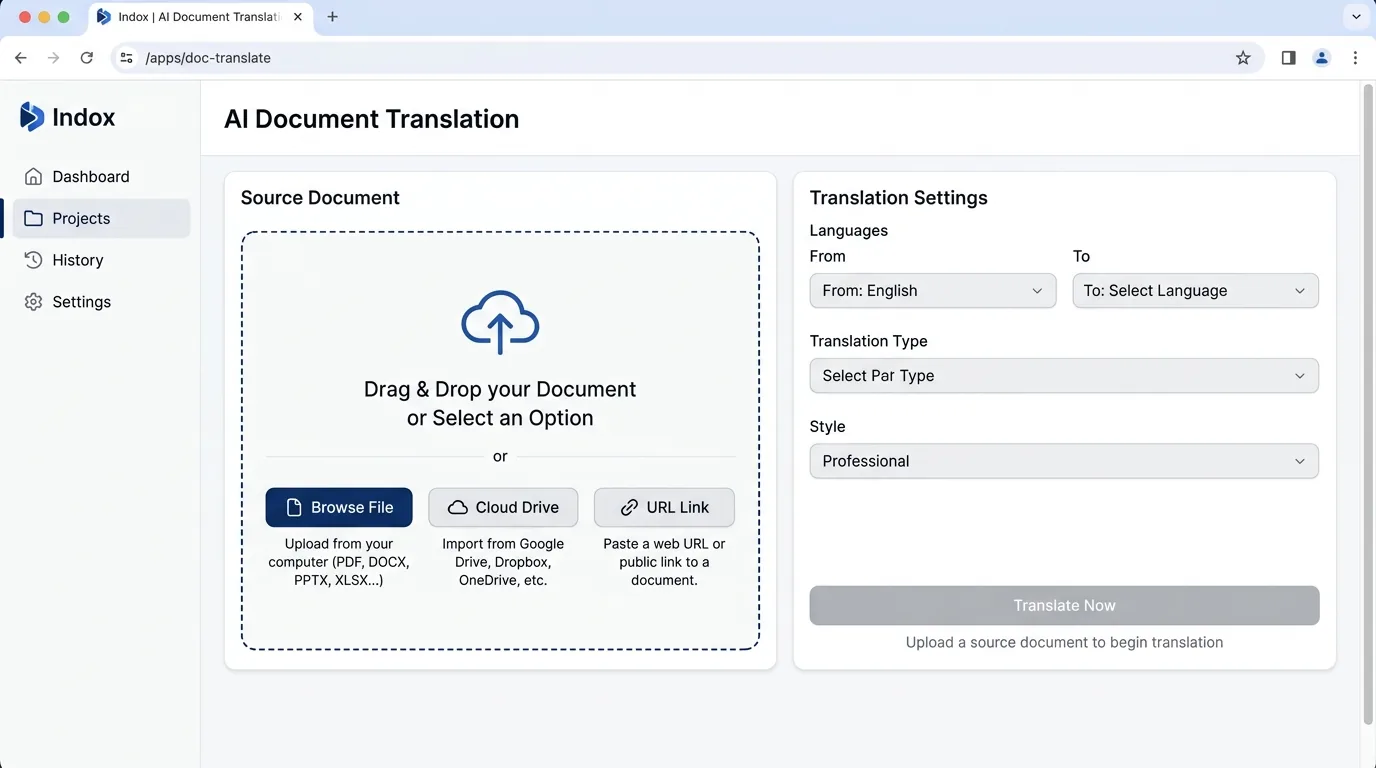Click the Translate Now button
Image resolution: width=1376 pixels, height=768 pixels.
1064,605
